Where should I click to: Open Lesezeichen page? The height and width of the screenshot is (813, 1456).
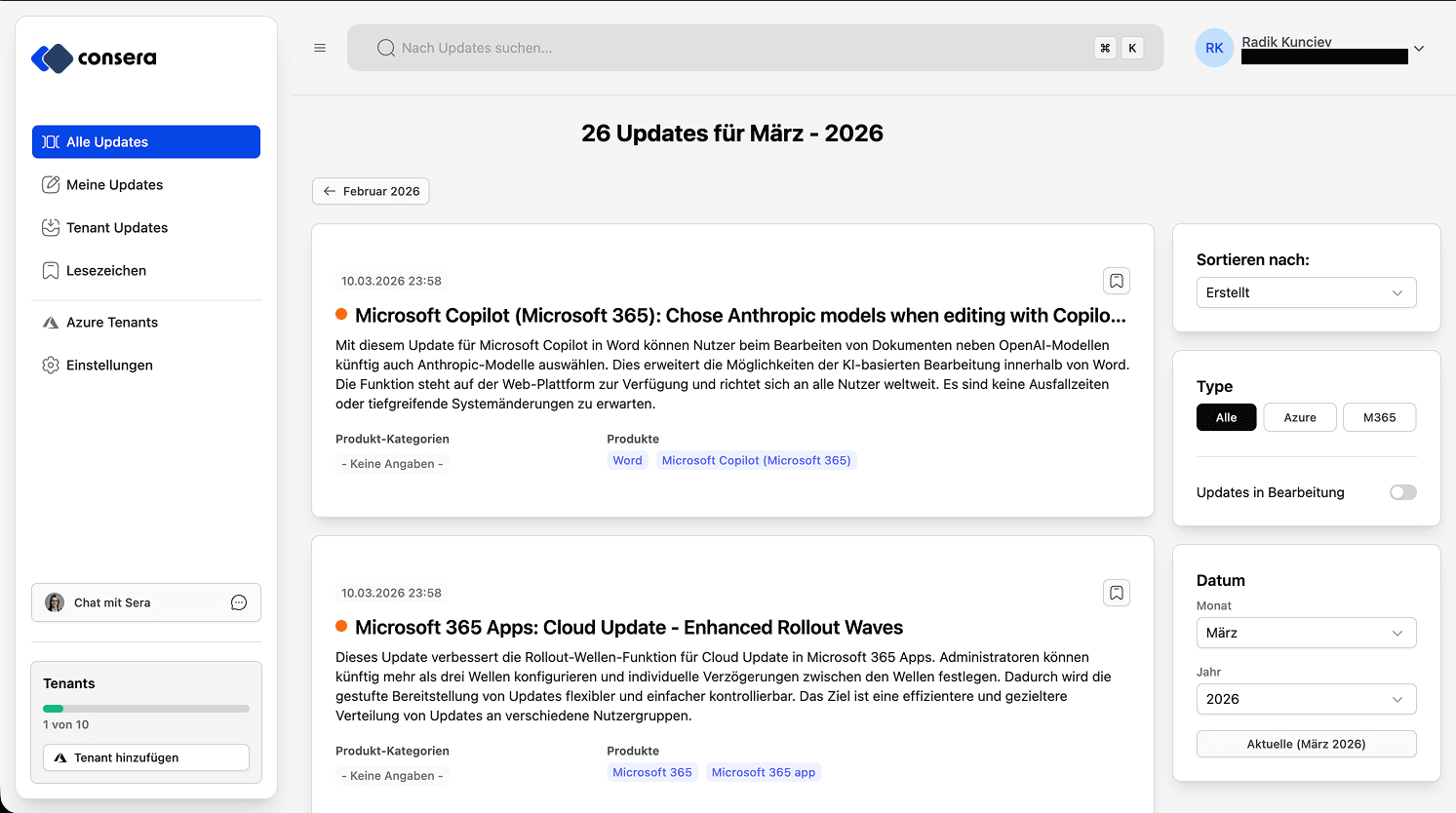(146, 270)
